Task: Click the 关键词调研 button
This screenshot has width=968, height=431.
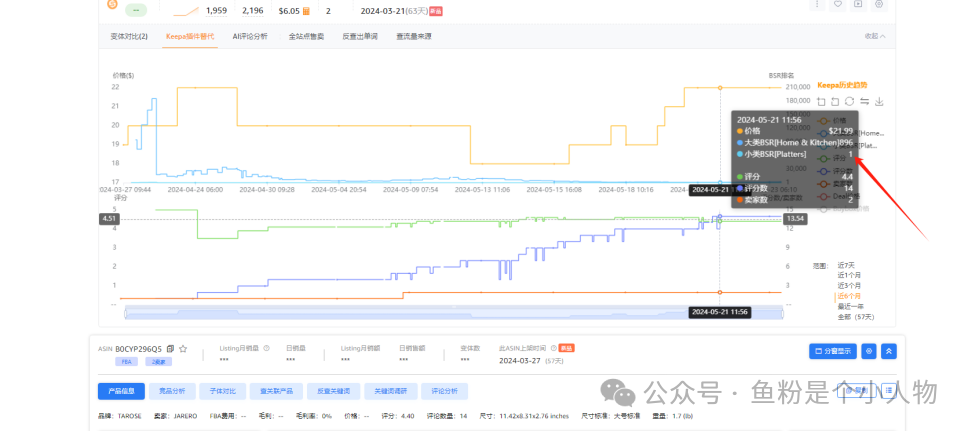Action: coord(390,391)
